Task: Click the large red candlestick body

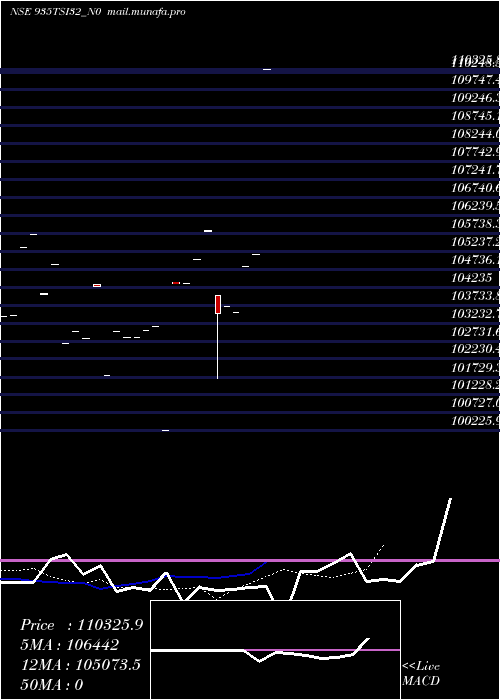Action: click(218, 304)
